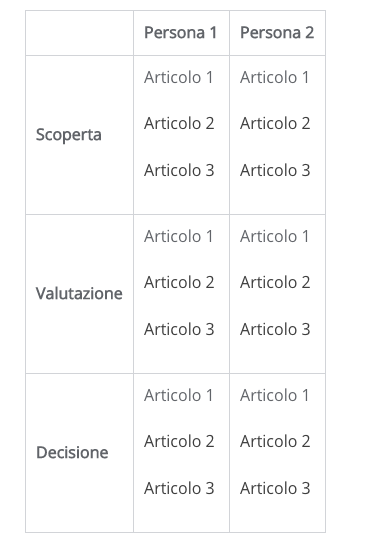Click the Persona 2 column header

click(277, 33)
